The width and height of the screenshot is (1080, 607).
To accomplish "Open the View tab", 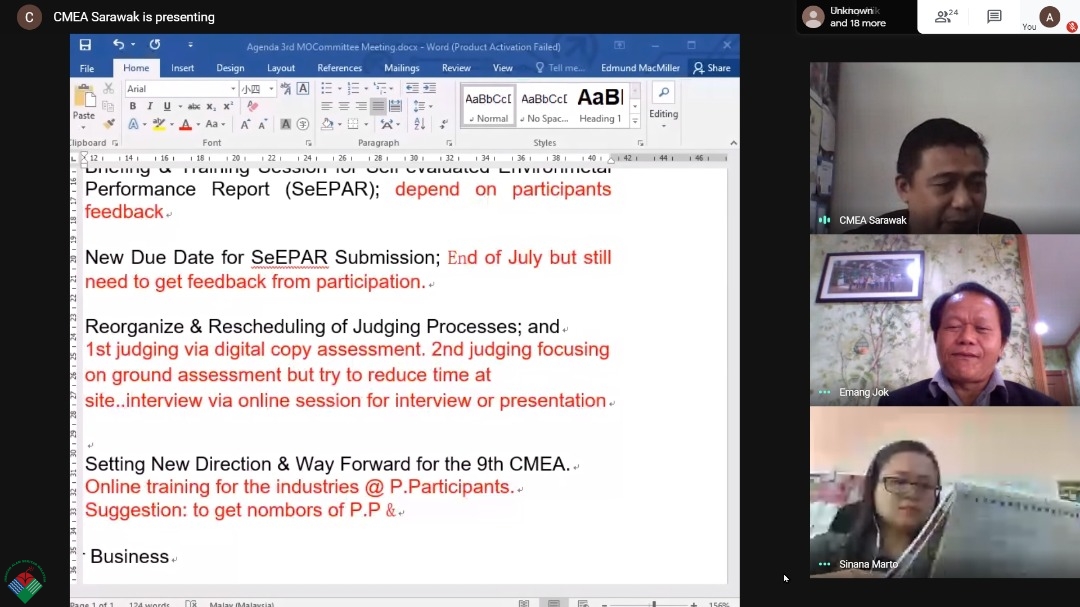I will coord(503,68).
